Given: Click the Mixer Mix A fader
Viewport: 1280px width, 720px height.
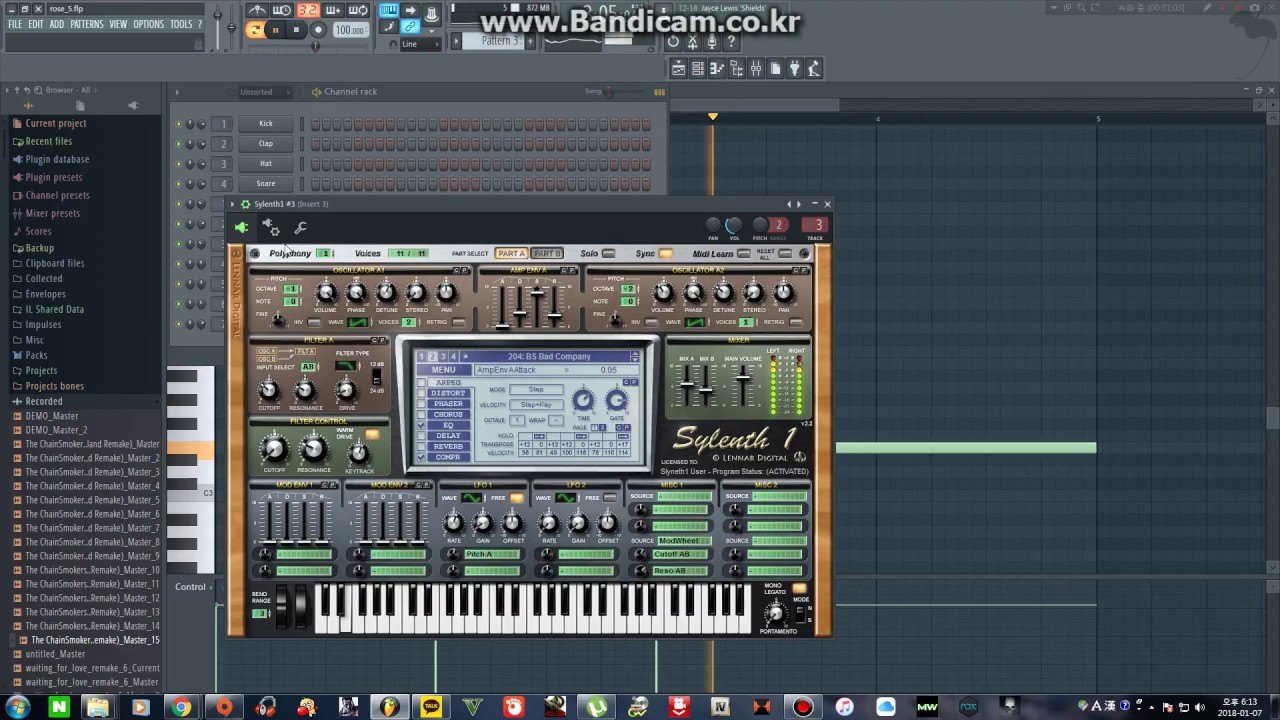Looking at the screenshot, I should 687,384.
